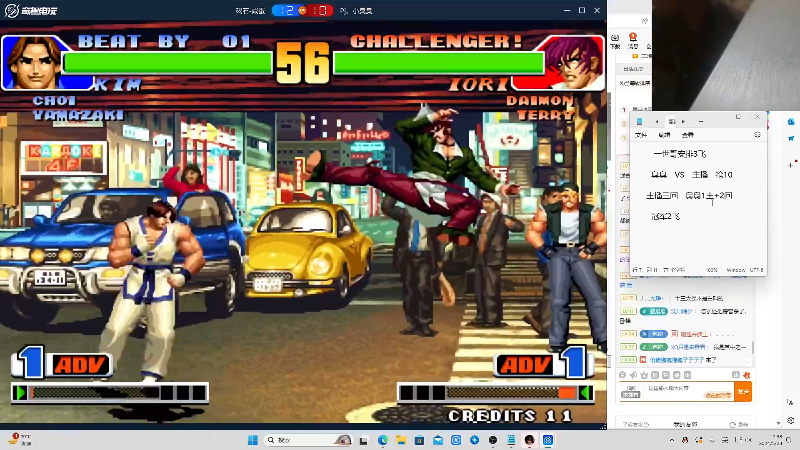Click the orange send button in the chat
The height and width of the screenshot is (450, 800).
tap(743, 392)
